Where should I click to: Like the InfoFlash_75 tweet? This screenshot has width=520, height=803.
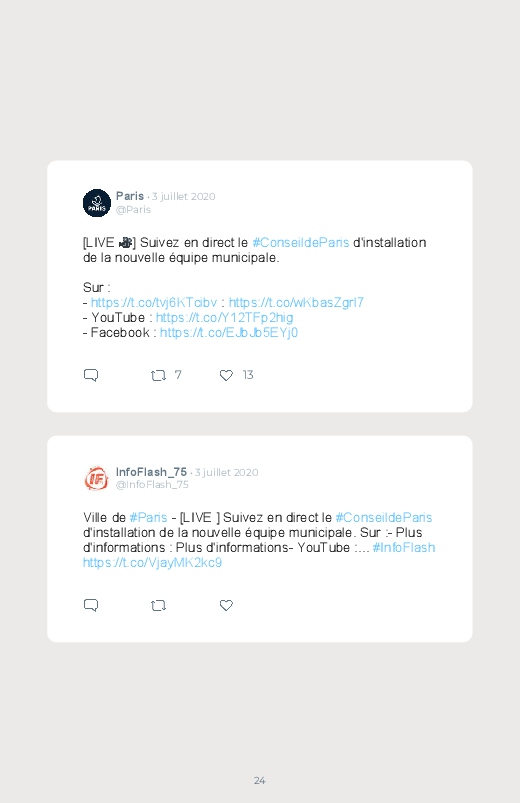tap(226, 605)
